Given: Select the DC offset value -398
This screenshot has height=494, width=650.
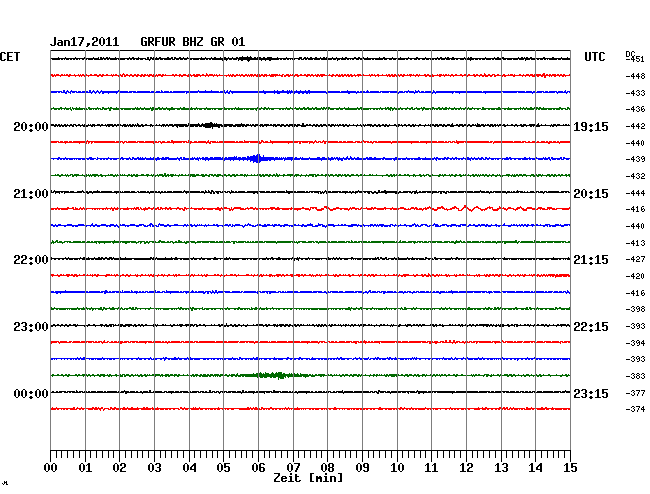Looking at the screenshot, I should coord(635,309).
